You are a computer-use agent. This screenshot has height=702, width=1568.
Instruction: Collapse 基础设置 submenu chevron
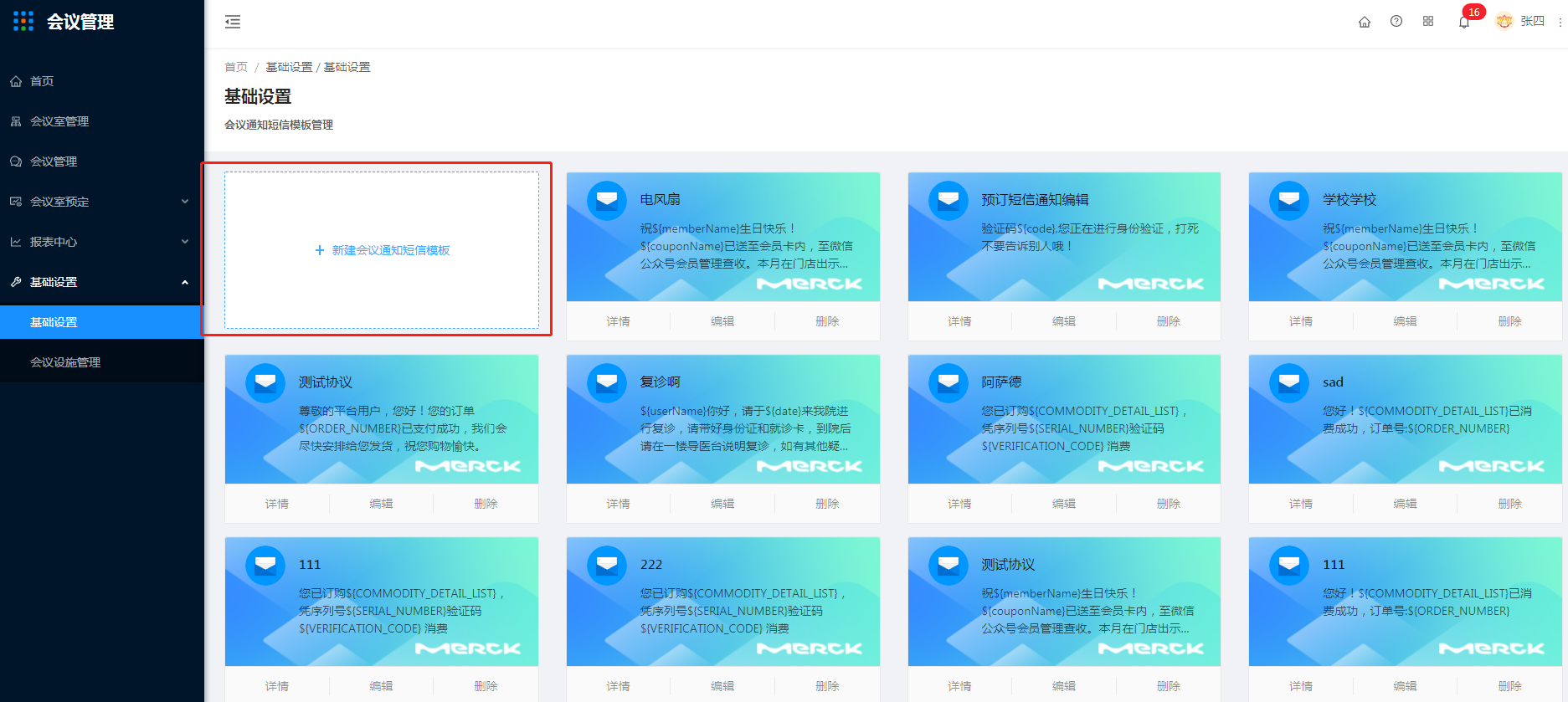click(185, 282)
